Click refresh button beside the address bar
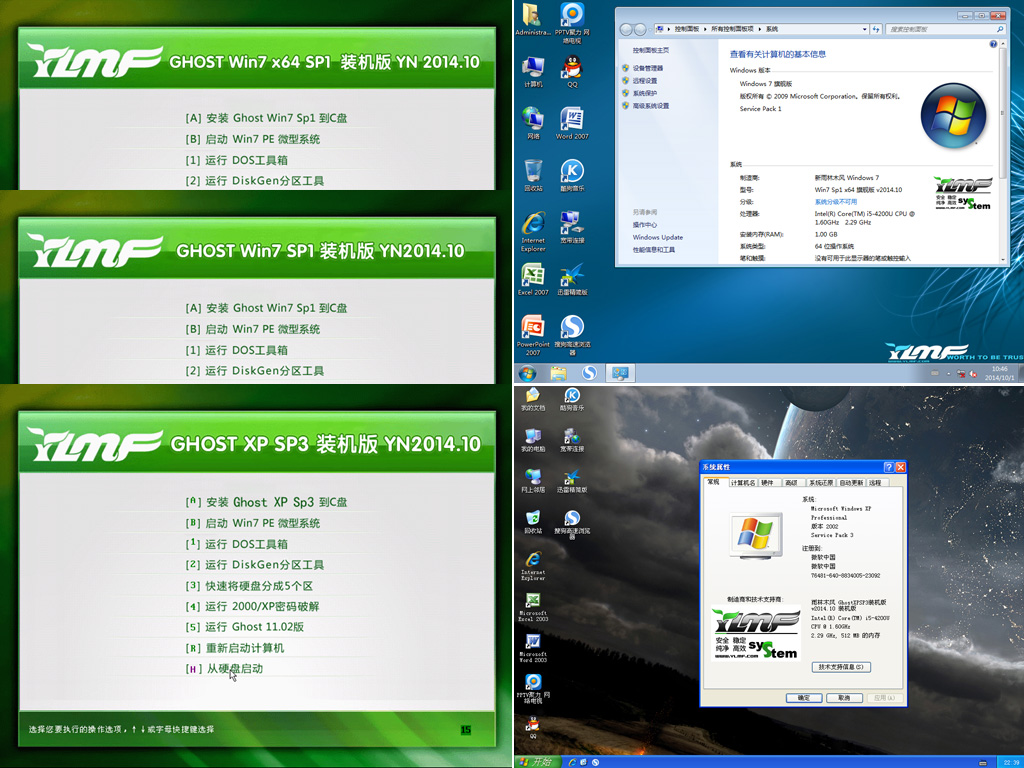The height and width of the screenshot is (768, 1024). (876, 29)
